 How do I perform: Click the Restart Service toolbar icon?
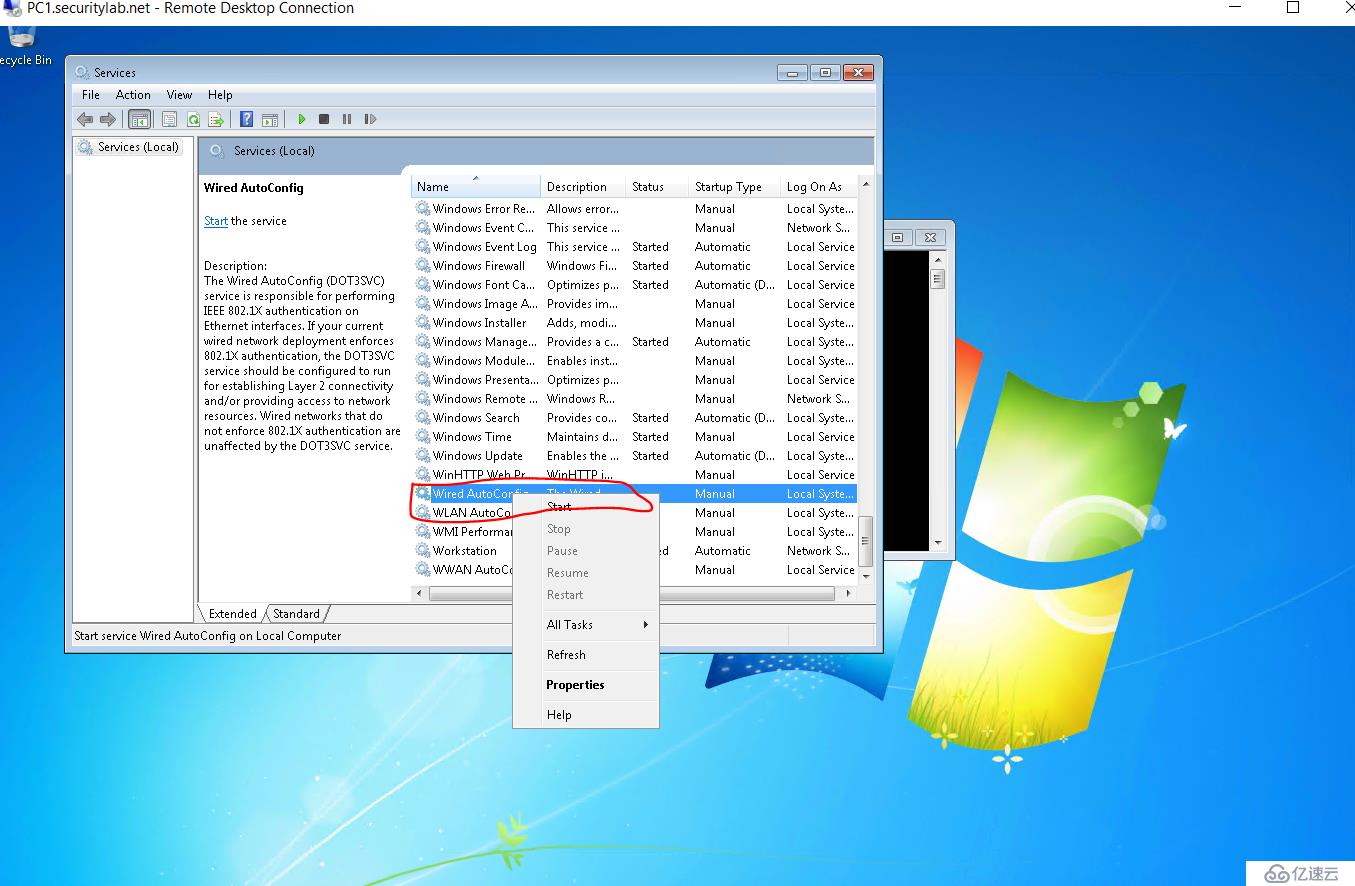coord(370,119)
